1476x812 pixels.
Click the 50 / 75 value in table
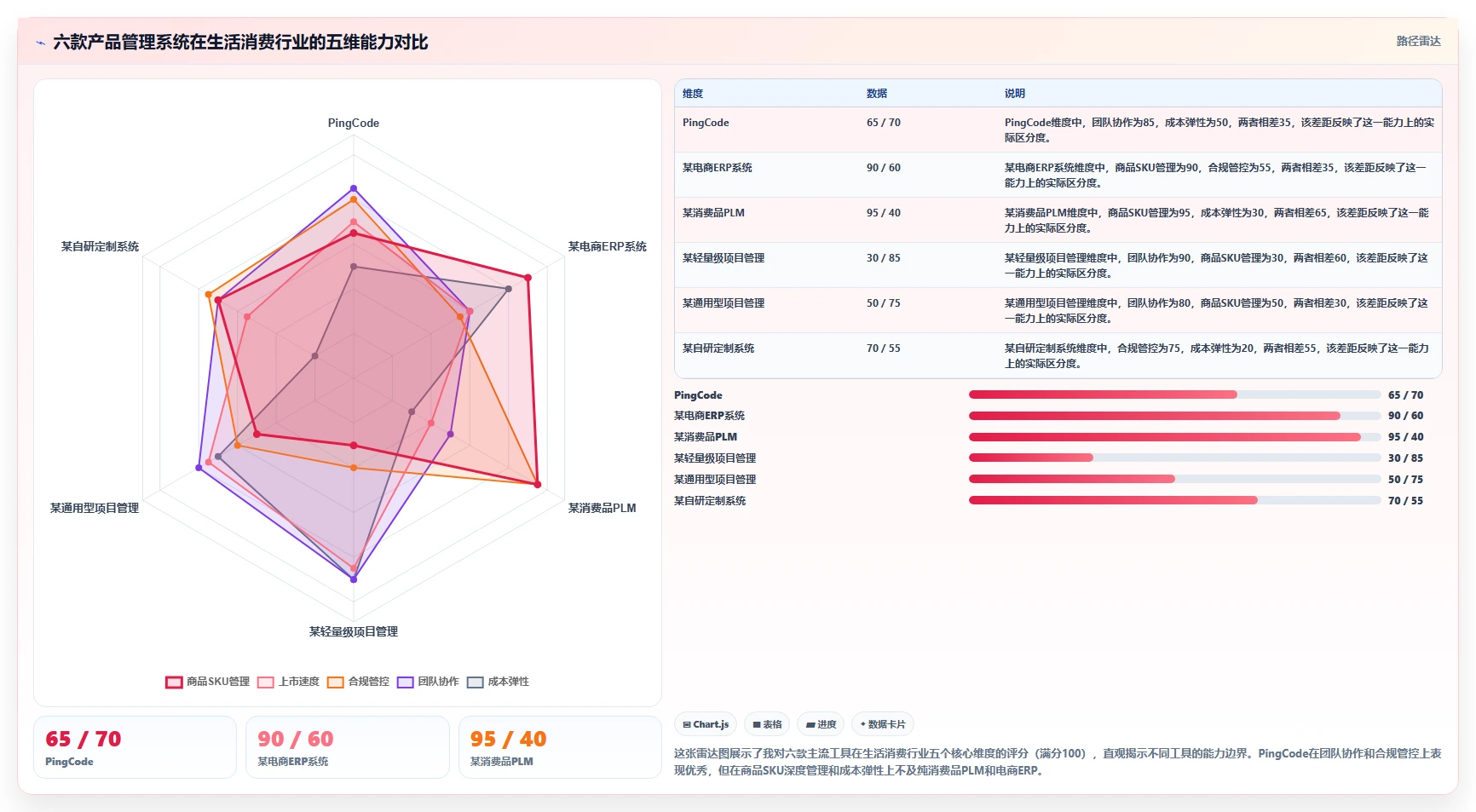tap(884, 303)
